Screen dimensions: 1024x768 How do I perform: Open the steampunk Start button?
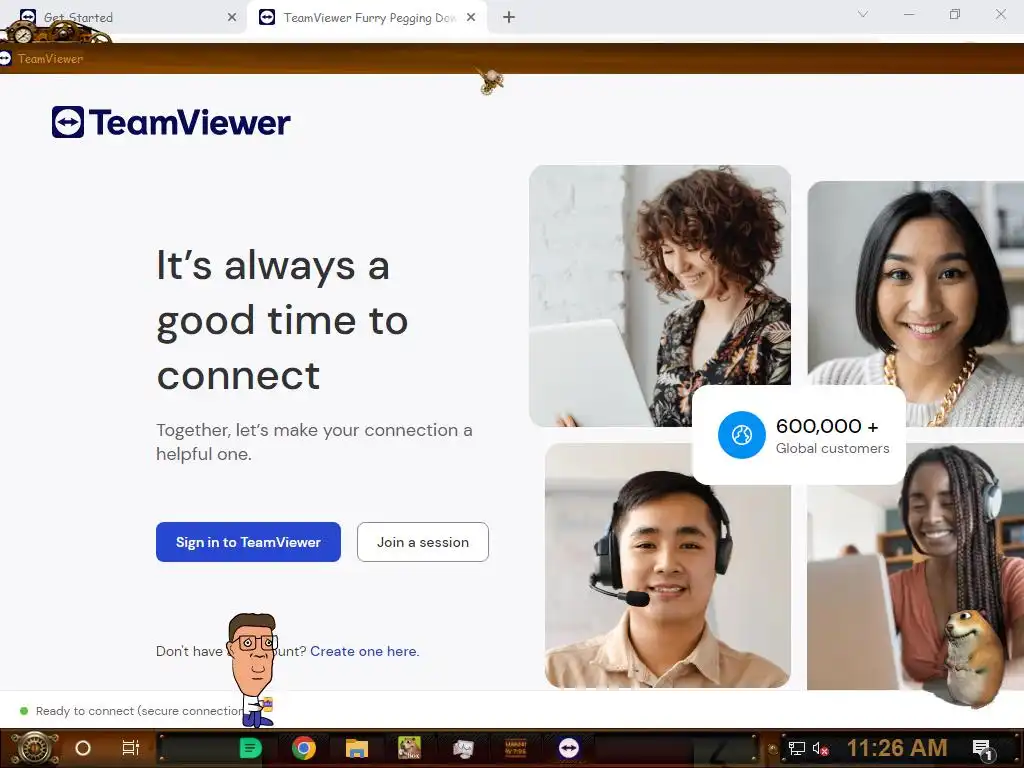coord(34,748)
